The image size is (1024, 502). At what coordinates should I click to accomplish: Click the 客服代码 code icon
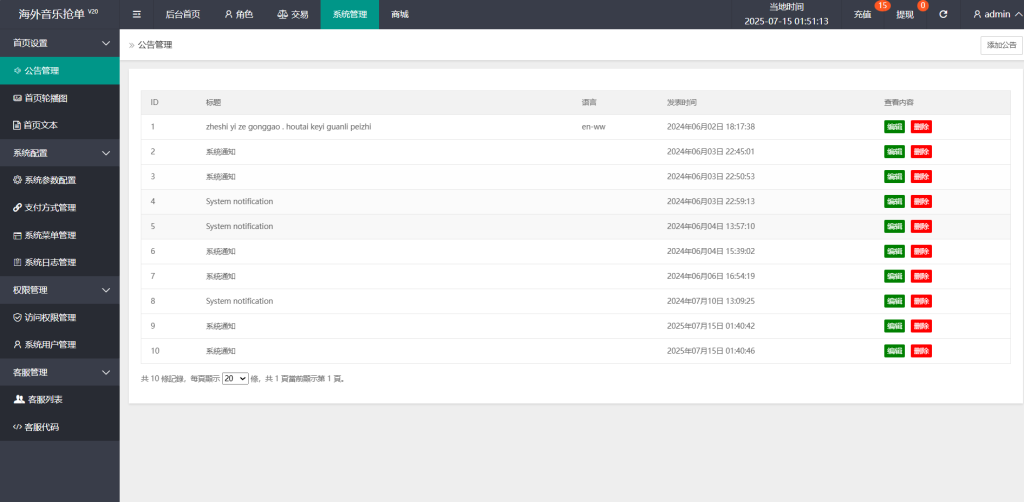(18, 427)
